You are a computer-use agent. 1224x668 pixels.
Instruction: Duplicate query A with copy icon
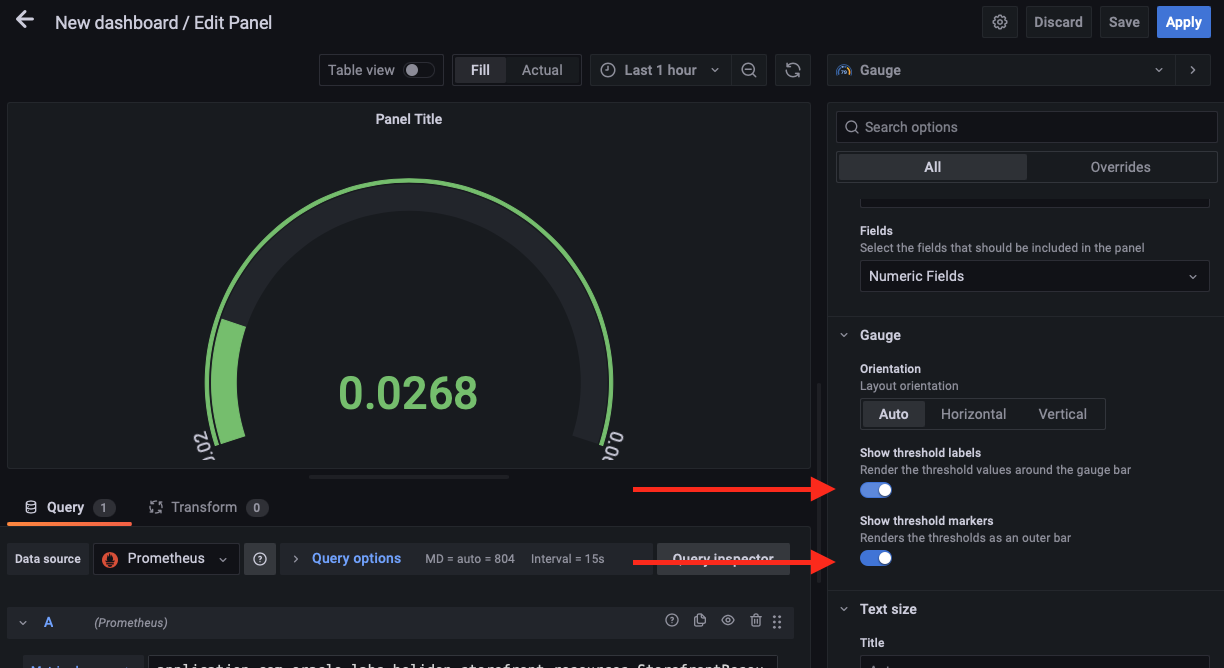[x=700, y=621]
